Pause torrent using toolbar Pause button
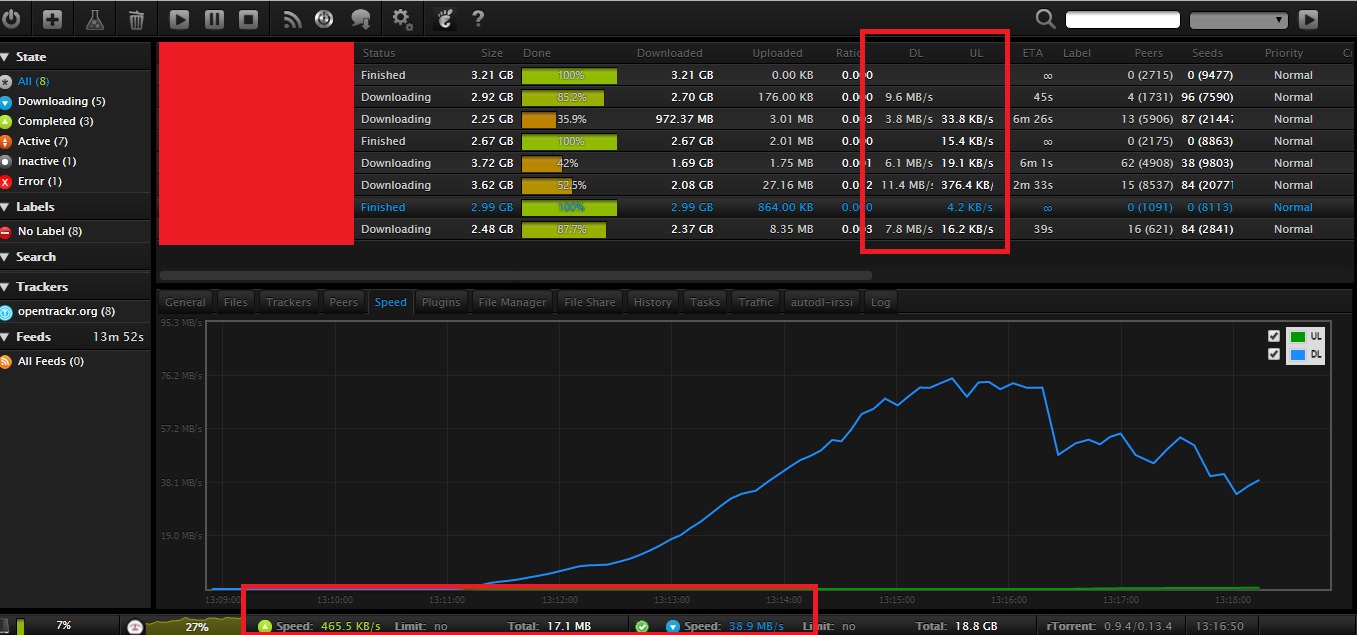 pyautogui.click(x=214, y=18)
